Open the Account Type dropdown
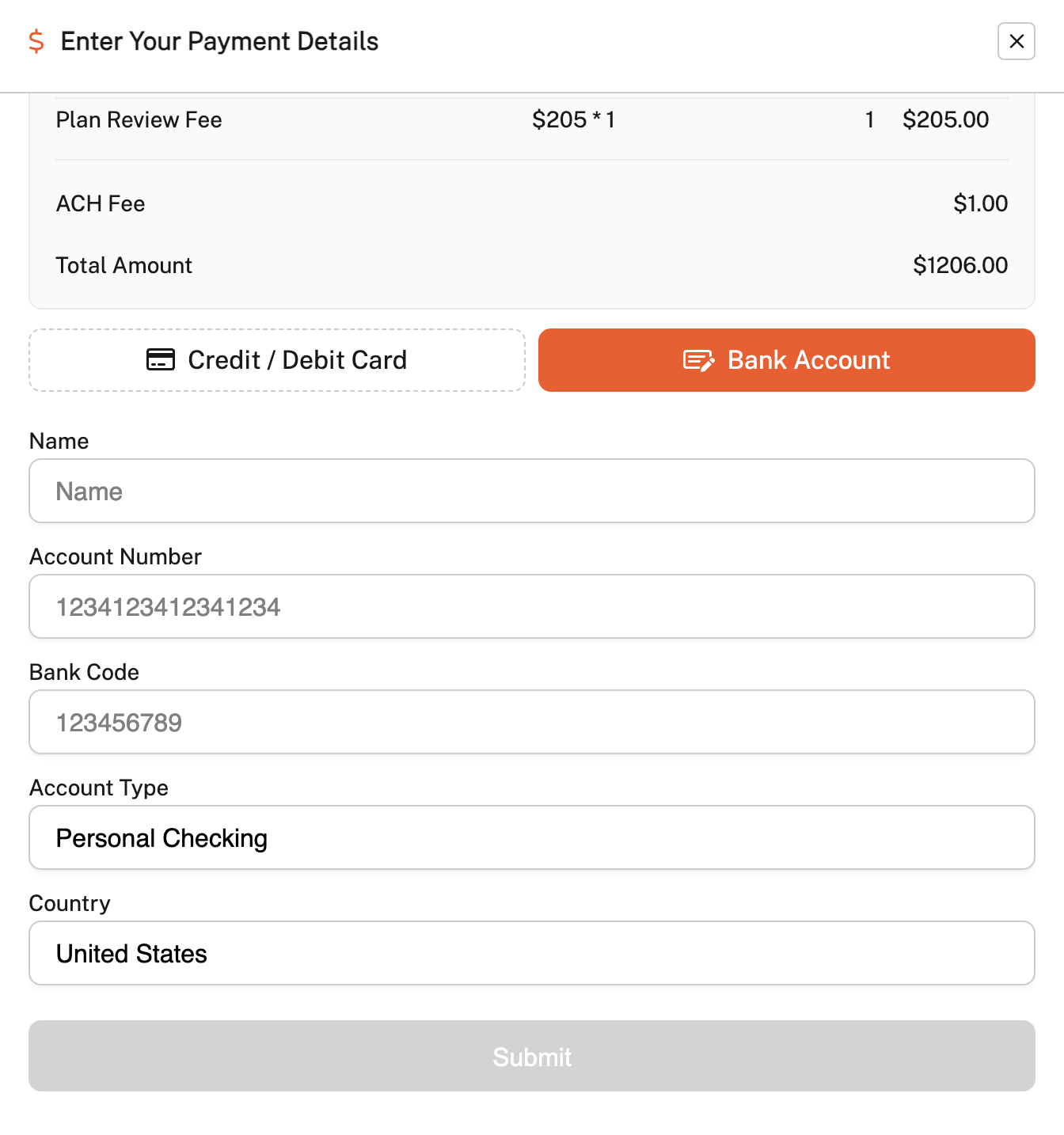 [x=532, y=837]
